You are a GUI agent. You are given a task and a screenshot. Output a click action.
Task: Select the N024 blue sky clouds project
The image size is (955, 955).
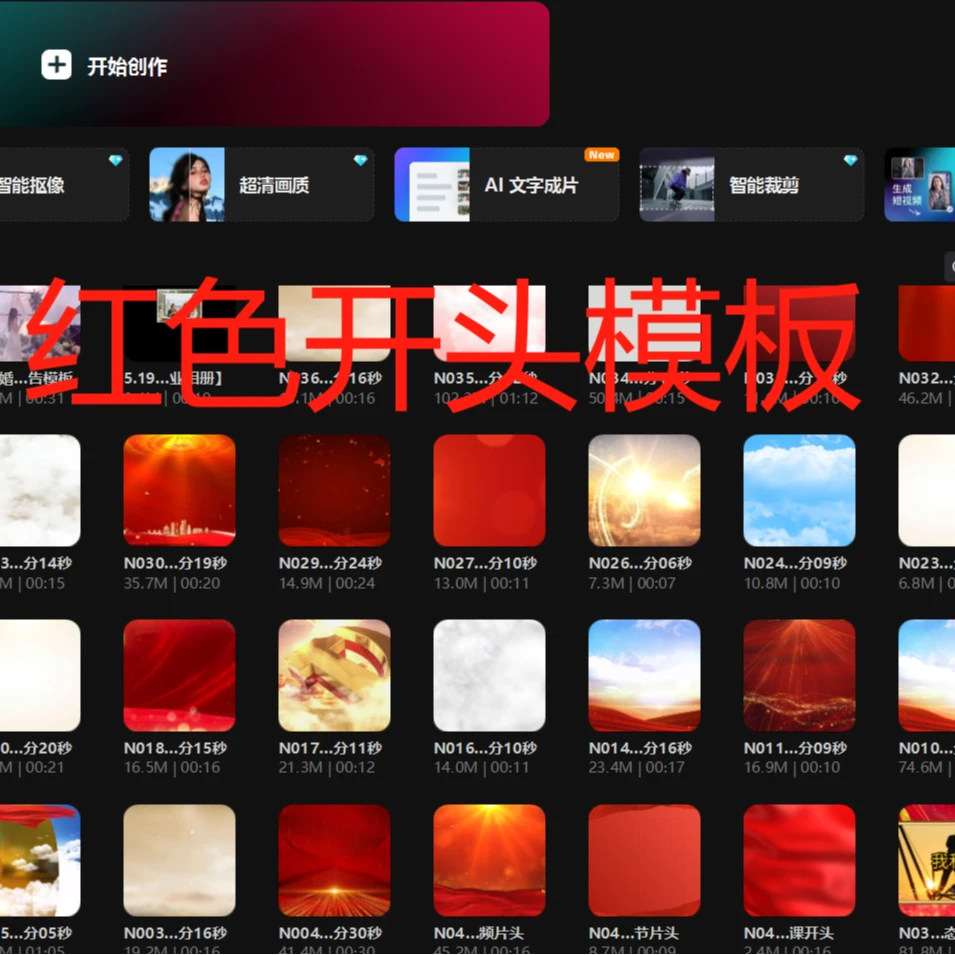(799, 490)
